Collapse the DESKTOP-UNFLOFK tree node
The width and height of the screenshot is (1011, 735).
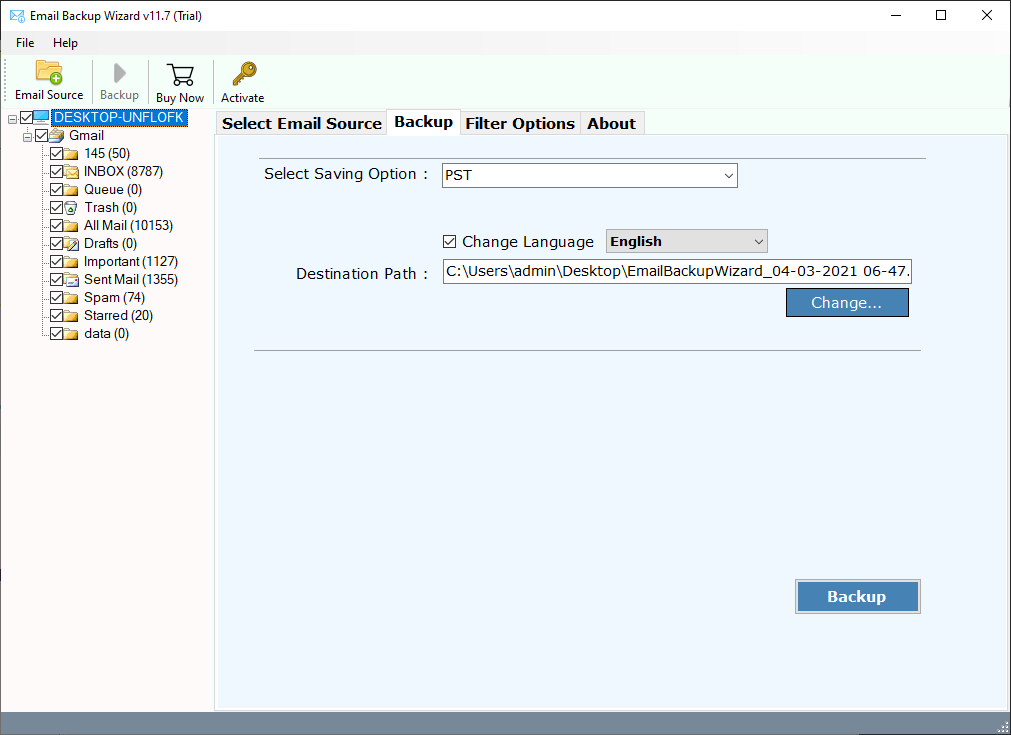point(12,119)
